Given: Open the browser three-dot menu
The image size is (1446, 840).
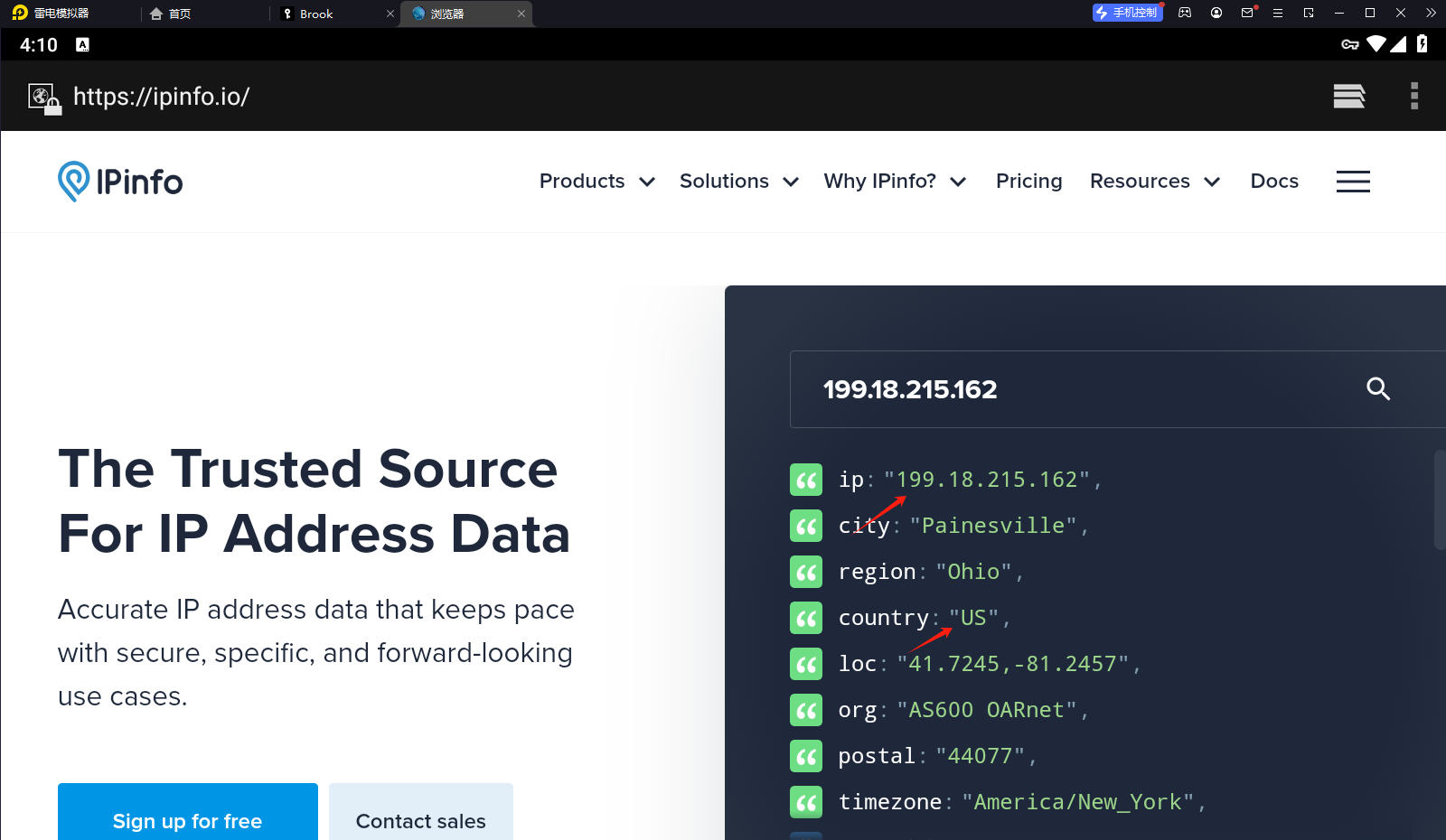Looking at the screenshot, I should pyautogui.click(x=1414, y=96).
